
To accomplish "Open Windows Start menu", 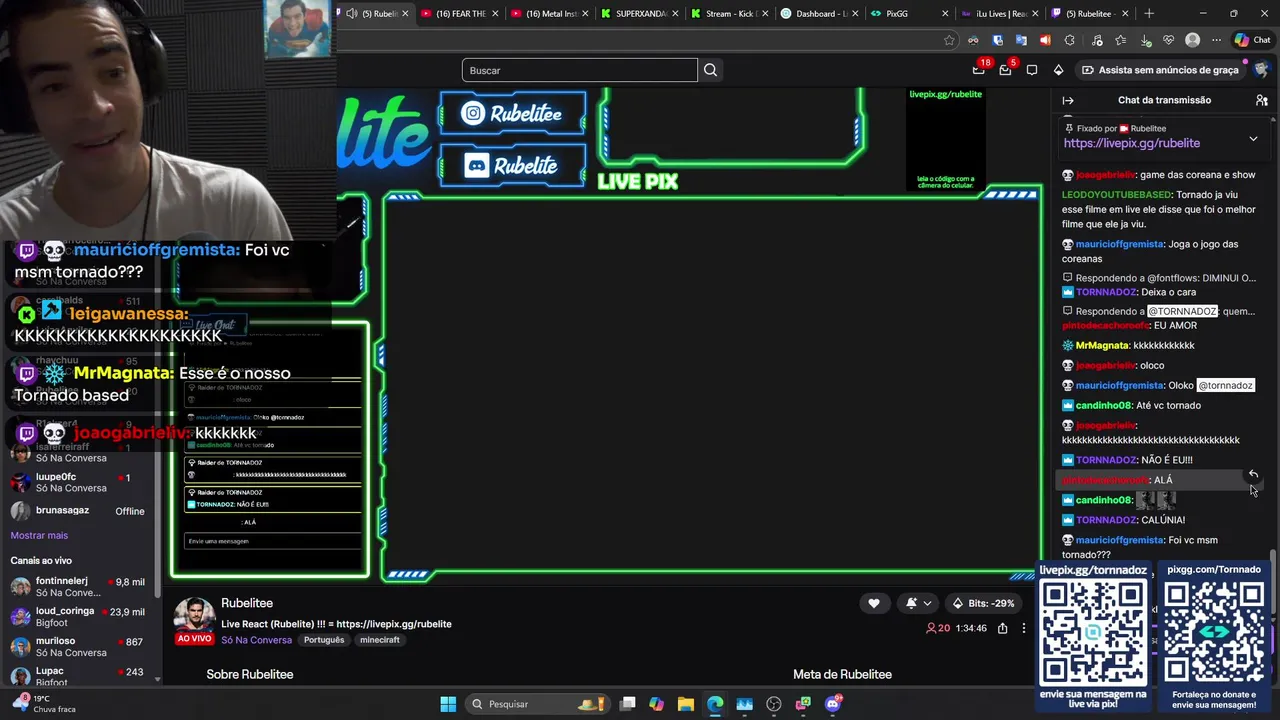I will [x=448, y=704].
